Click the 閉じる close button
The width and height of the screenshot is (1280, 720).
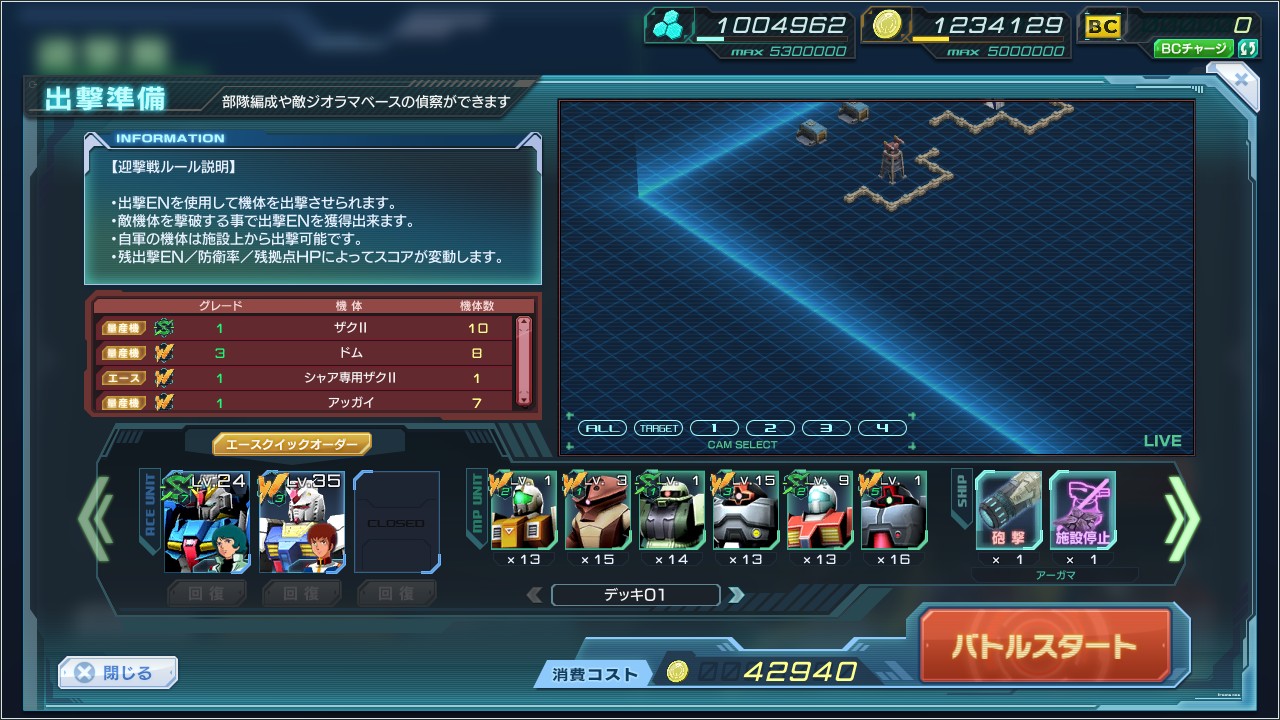coord(118,673)
